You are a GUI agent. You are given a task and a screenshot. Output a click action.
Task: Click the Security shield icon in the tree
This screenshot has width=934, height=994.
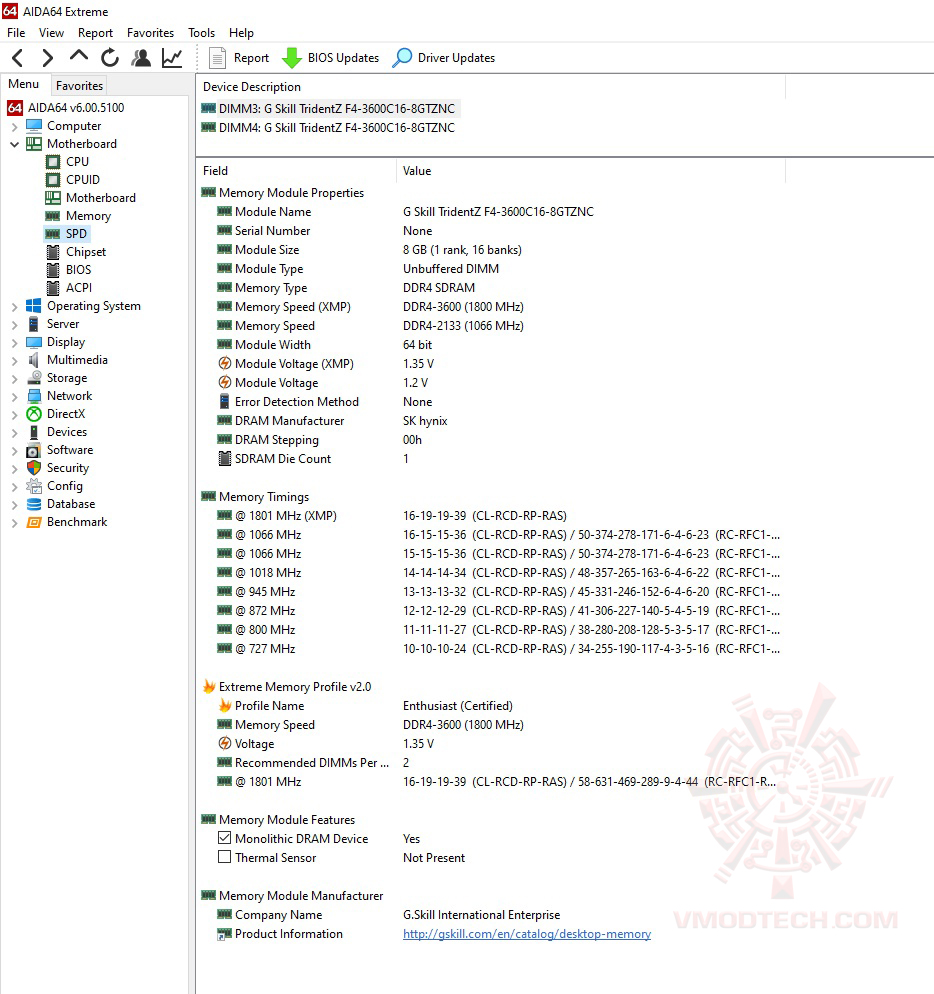click(x=34, y=468)
